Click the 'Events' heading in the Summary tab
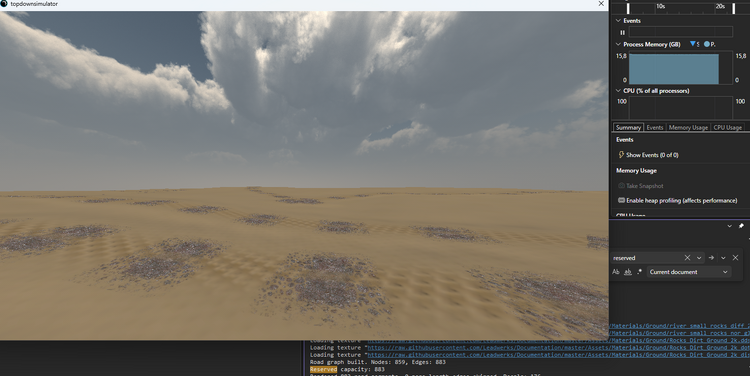Screen dimensions: 750x376 click(625, 140)
